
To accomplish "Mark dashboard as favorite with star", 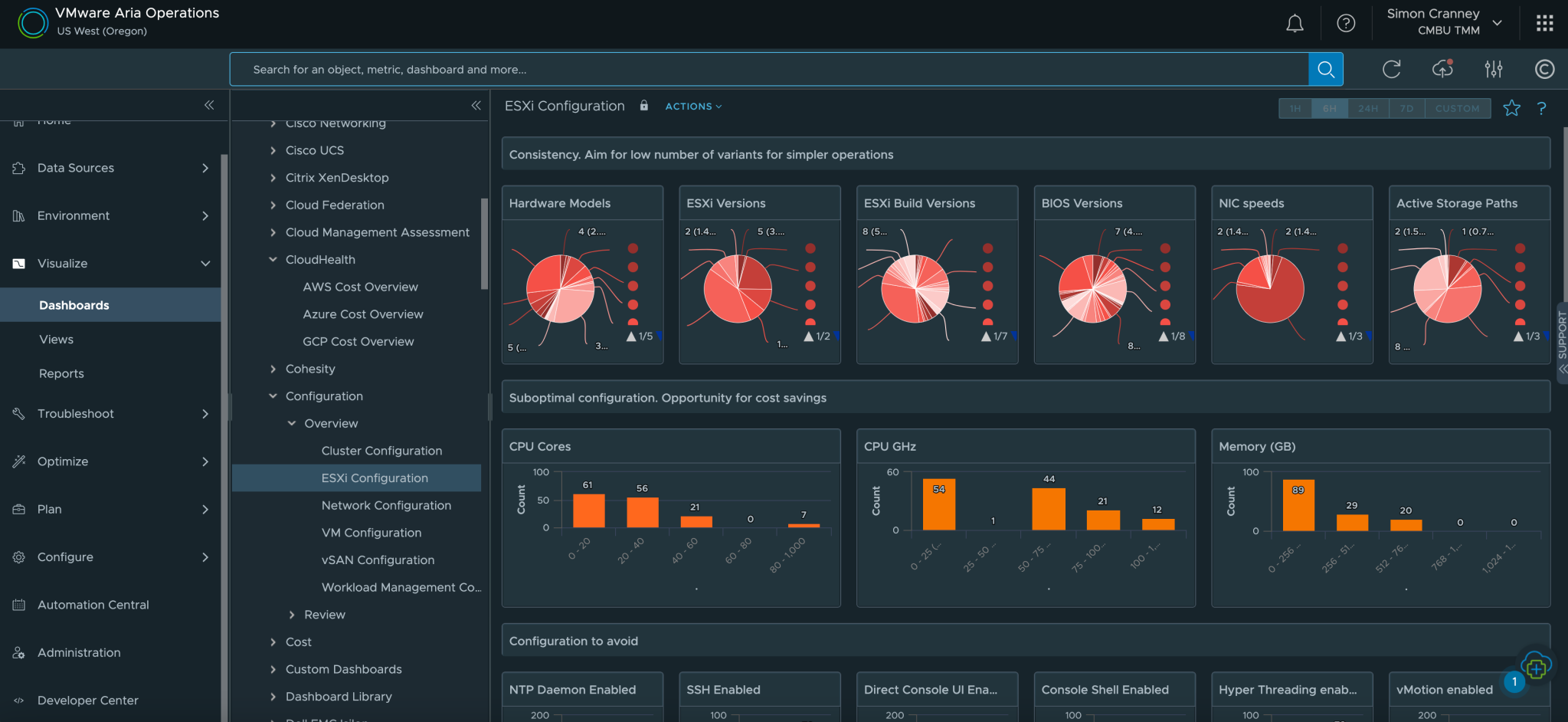I will tap(1511, 108).
